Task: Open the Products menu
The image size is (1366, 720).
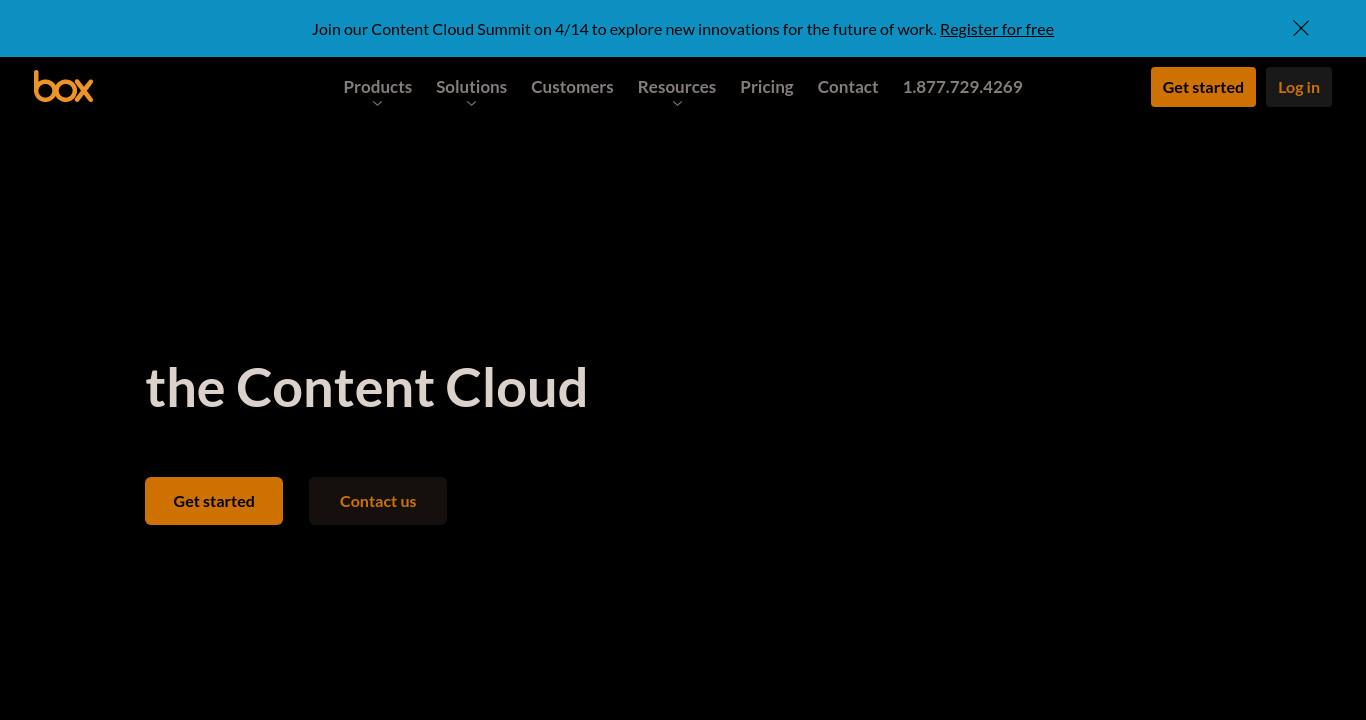Action: (x=377, y=87)
